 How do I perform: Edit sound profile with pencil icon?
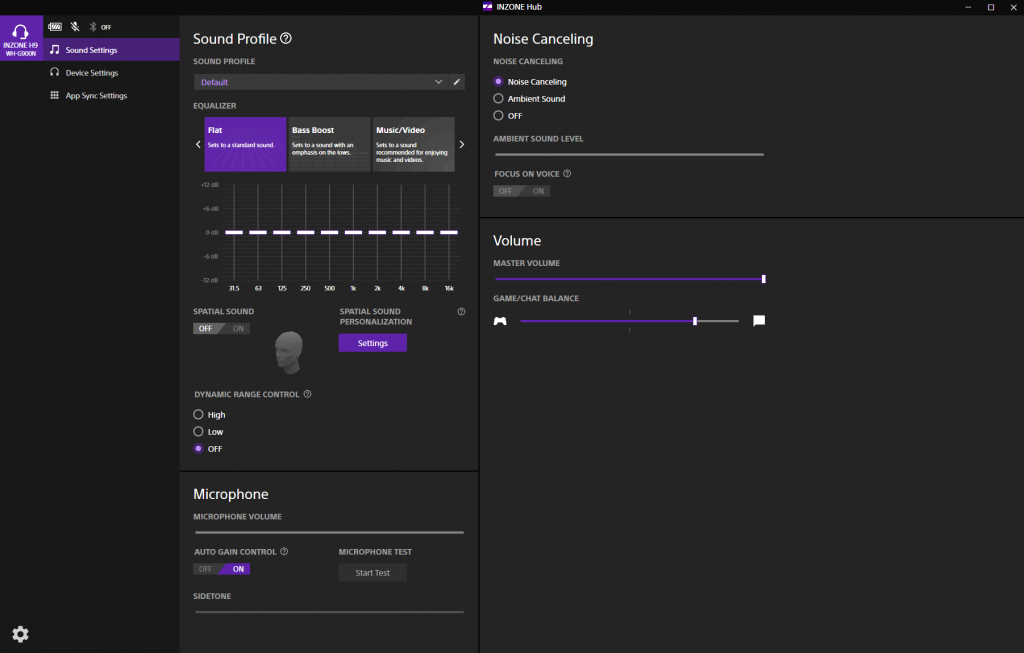457,82
